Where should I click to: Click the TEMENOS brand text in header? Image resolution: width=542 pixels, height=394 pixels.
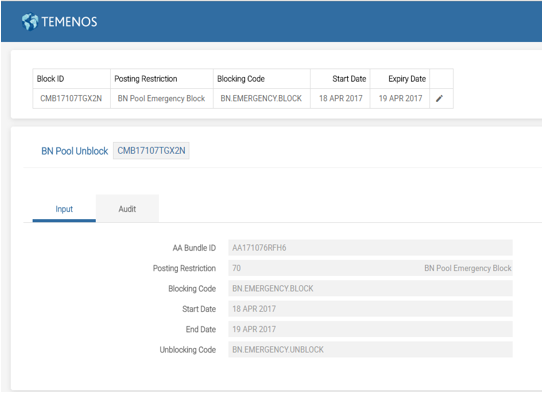click(x=69, y=22)
